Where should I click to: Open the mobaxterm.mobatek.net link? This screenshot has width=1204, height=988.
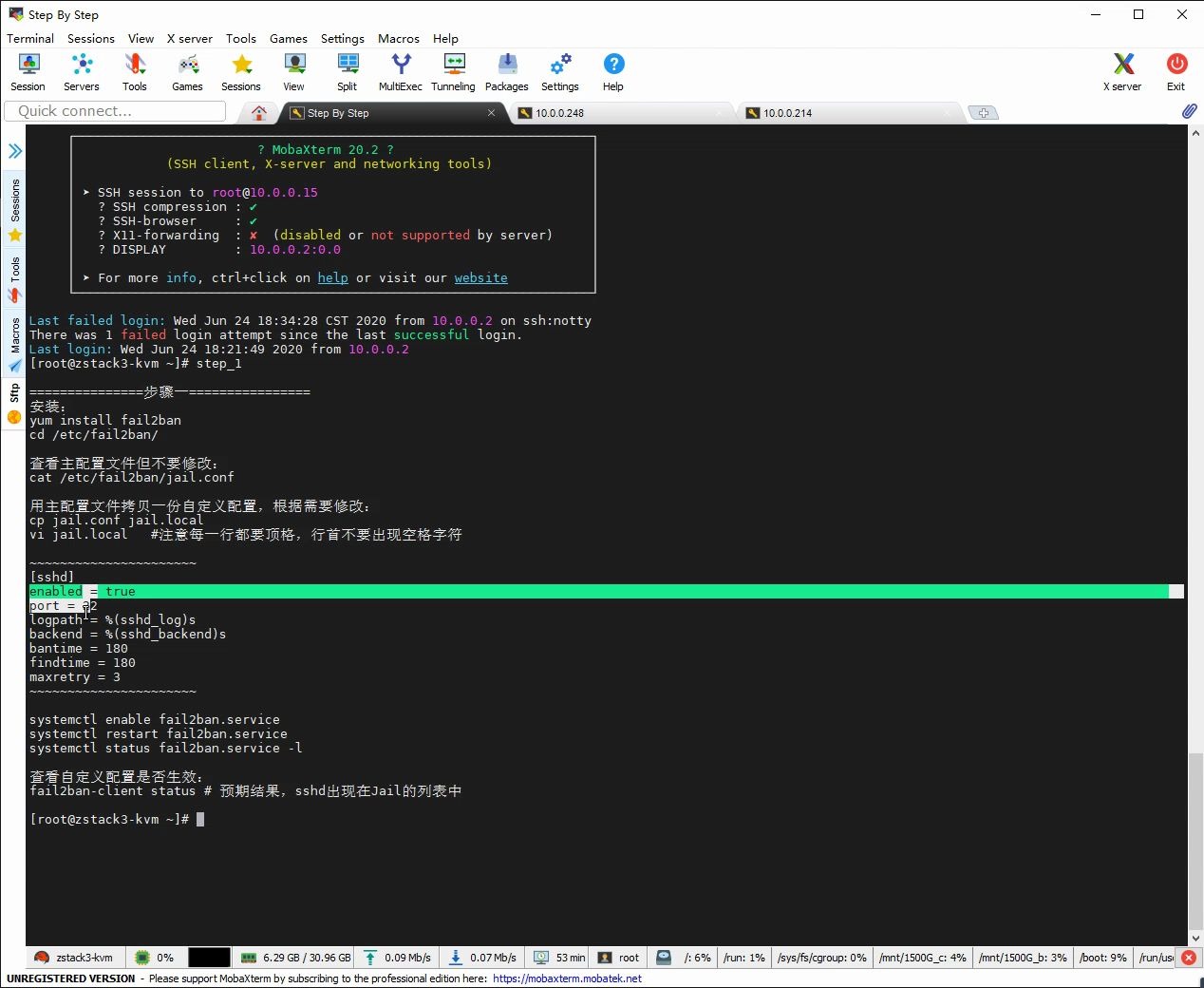coord(567,978)
